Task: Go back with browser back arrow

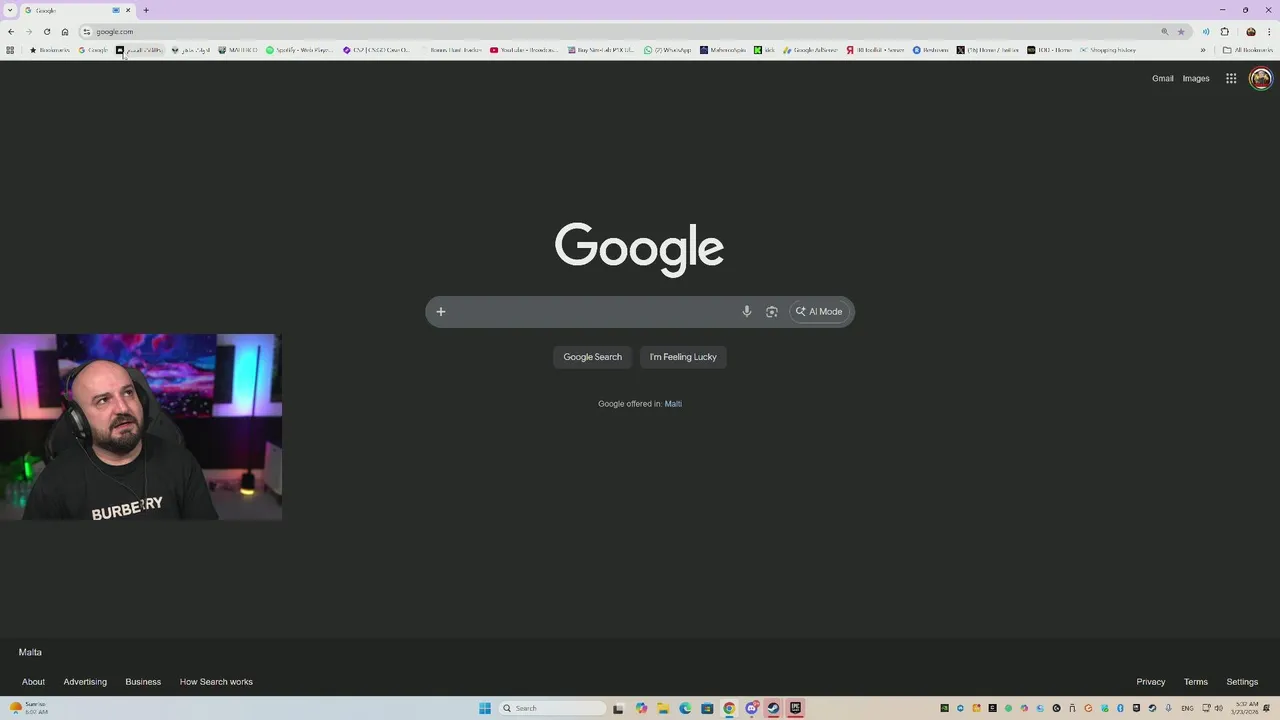Action: coord(11,32)
